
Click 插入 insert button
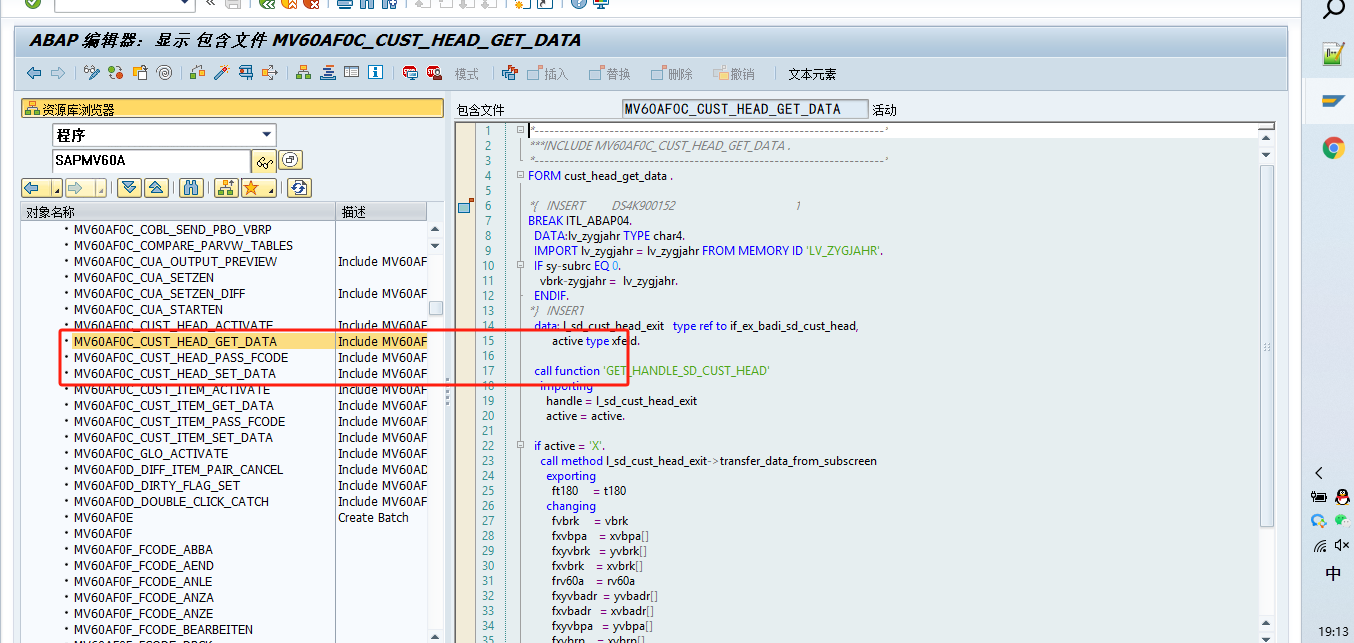(547, 74)
